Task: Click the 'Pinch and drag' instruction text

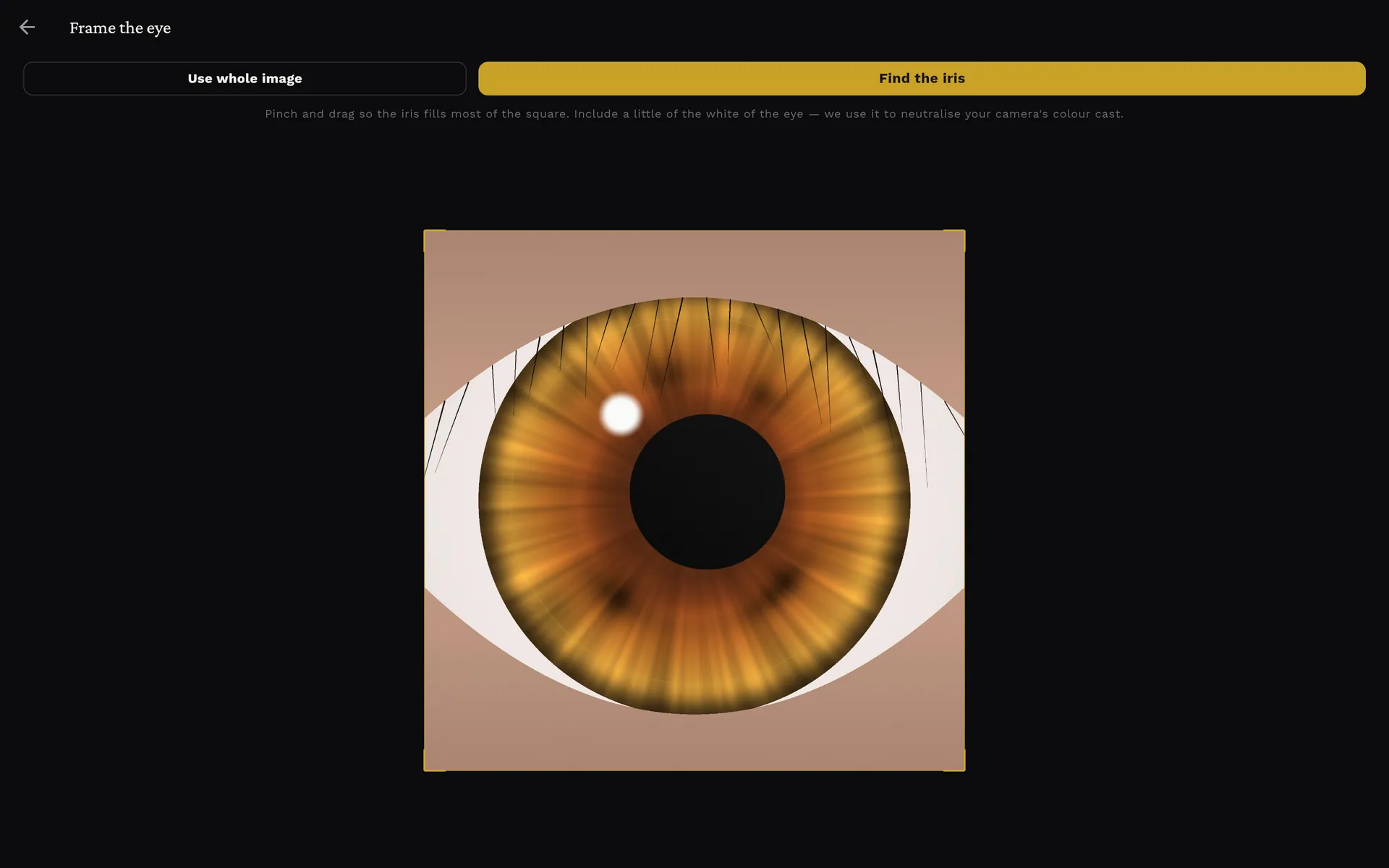Action: coord(694,114)
